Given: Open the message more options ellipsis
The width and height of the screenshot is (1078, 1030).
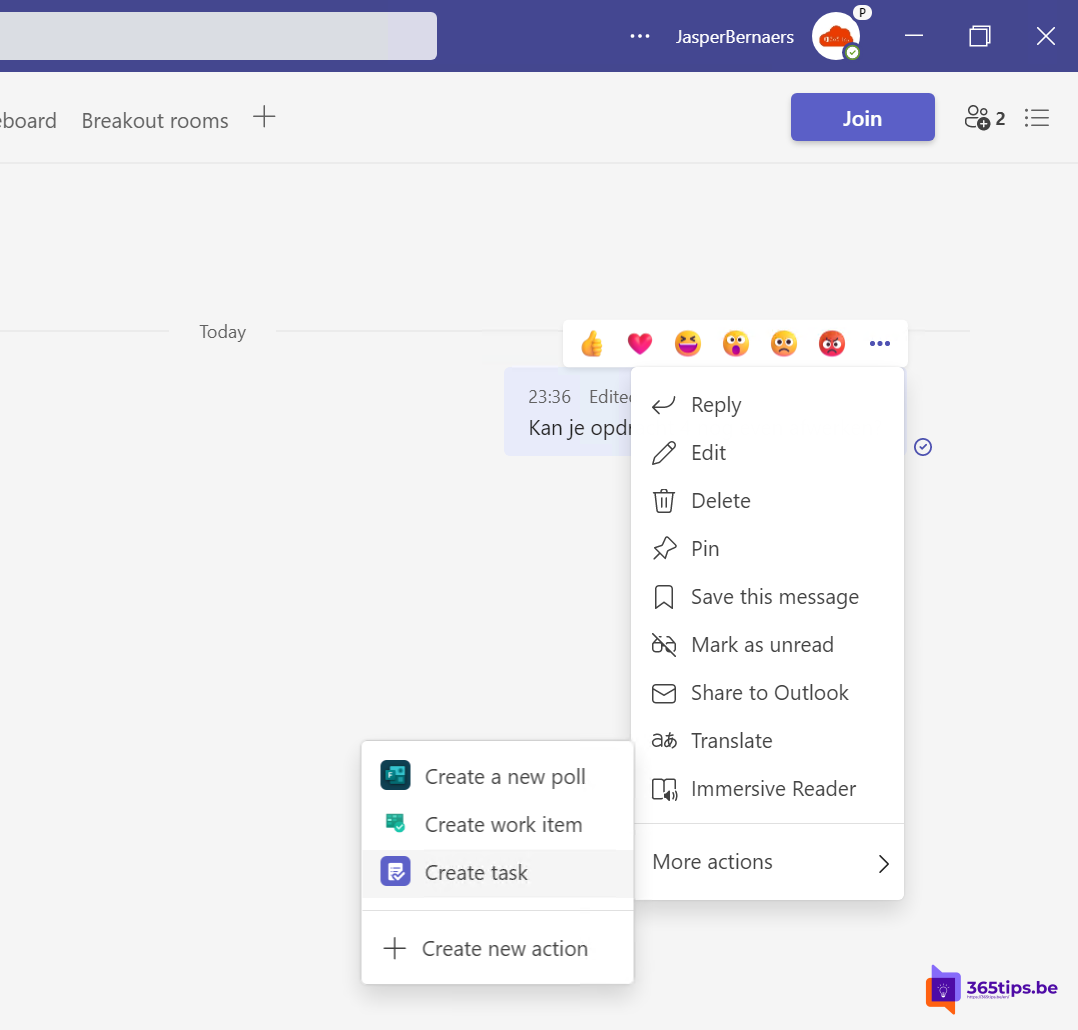Looking at the screenshot, I should [880, 344].
